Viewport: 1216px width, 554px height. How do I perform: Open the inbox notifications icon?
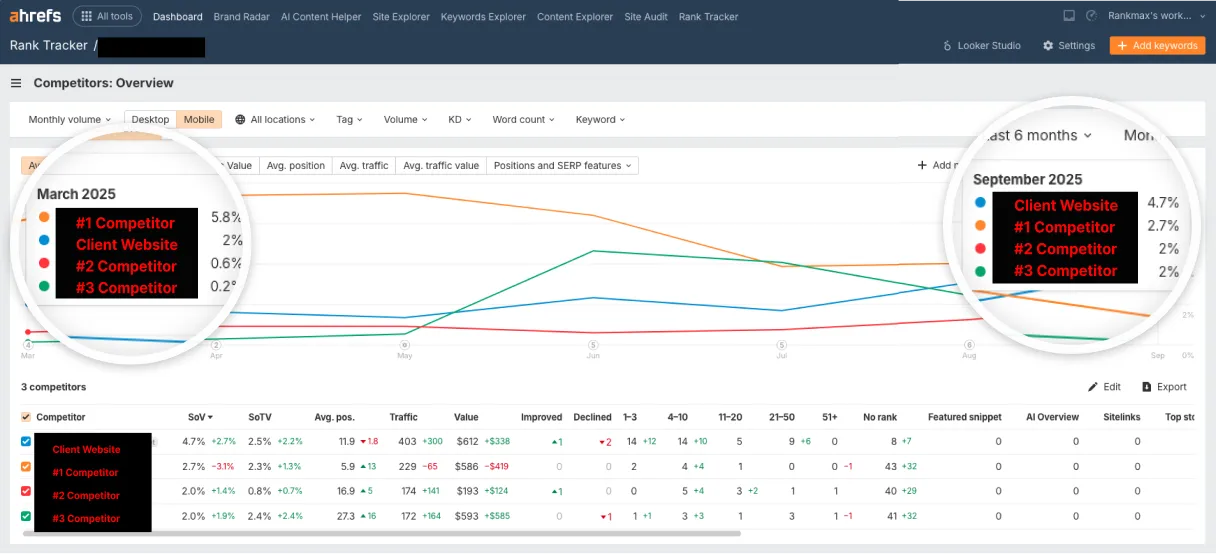point(1069,16)
